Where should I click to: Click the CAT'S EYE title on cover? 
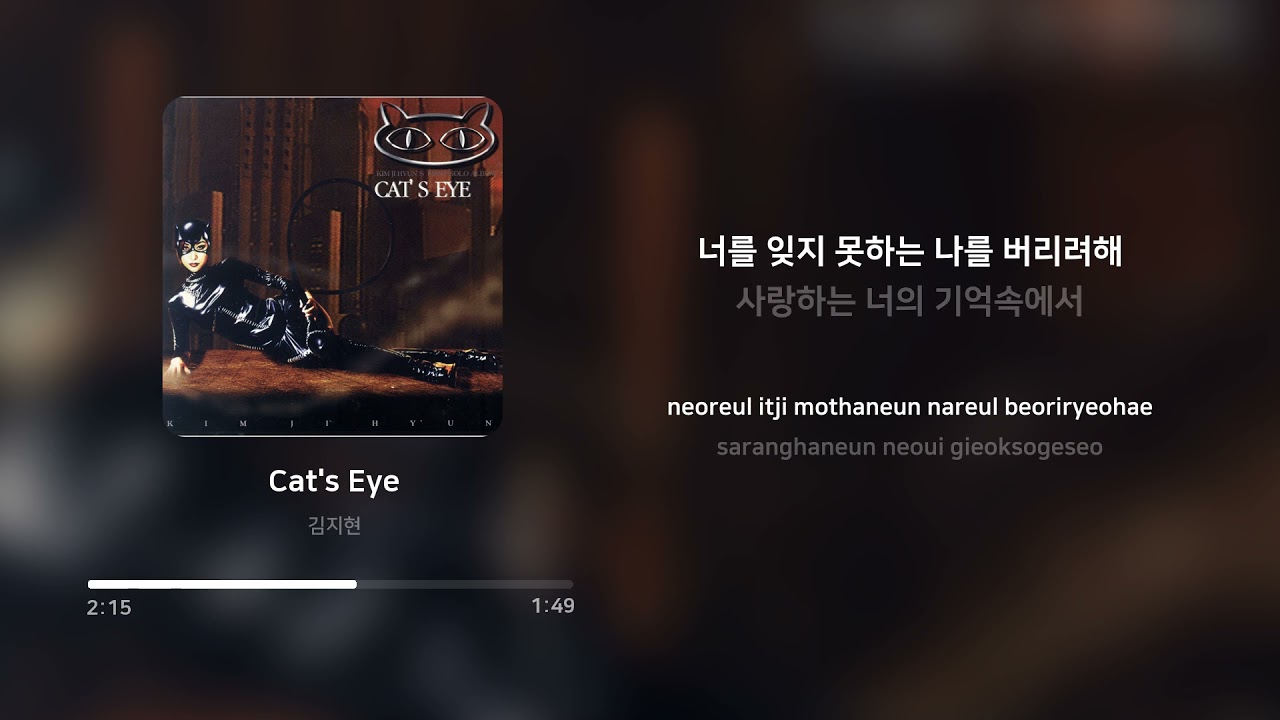[x=422, y=188]
